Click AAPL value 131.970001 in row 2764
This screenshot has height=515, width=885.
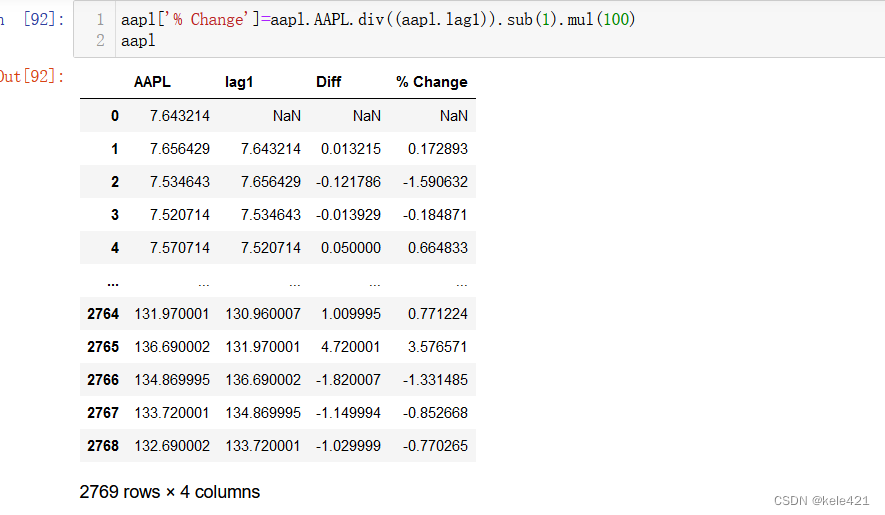(x=172, y=314)
